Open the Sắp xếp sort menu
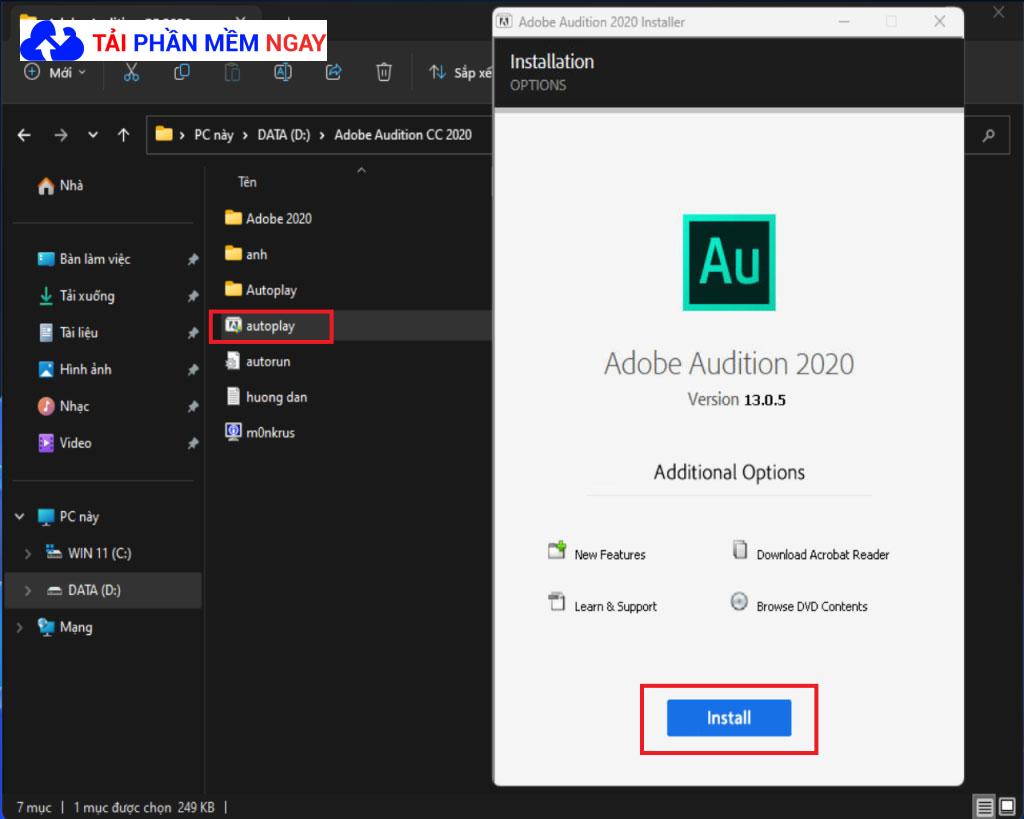The height and width of the screenshot is (819, 1024). pos(460,72)
